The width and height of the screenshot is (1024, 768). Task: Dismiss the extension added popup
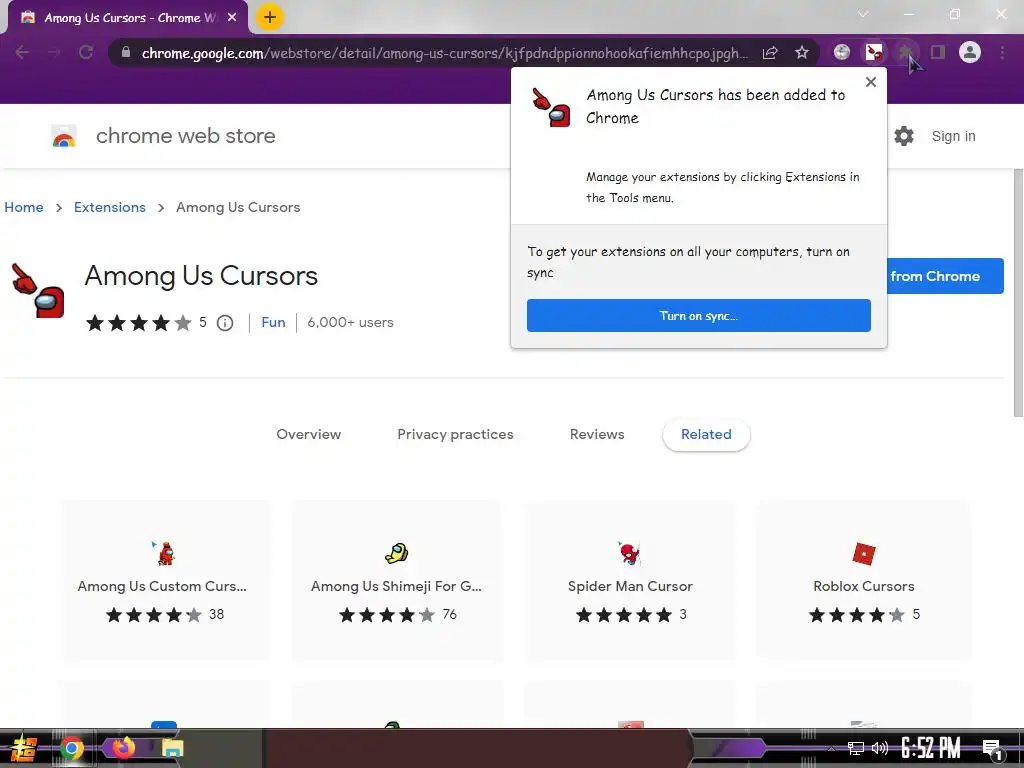tap(871, 82)
